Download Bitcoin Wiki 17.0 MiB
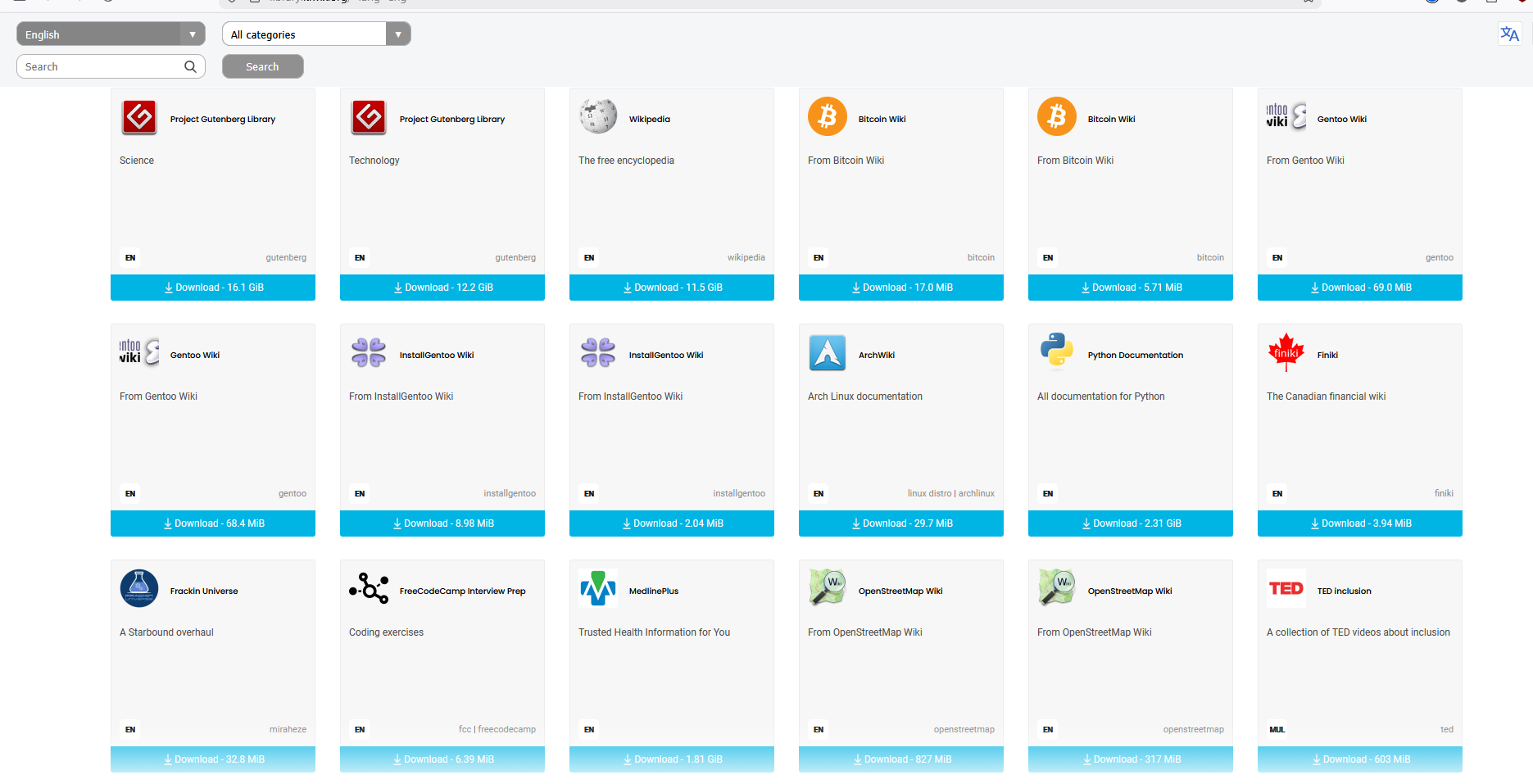This screenshot has height=784, width=1533. point(901,288)
